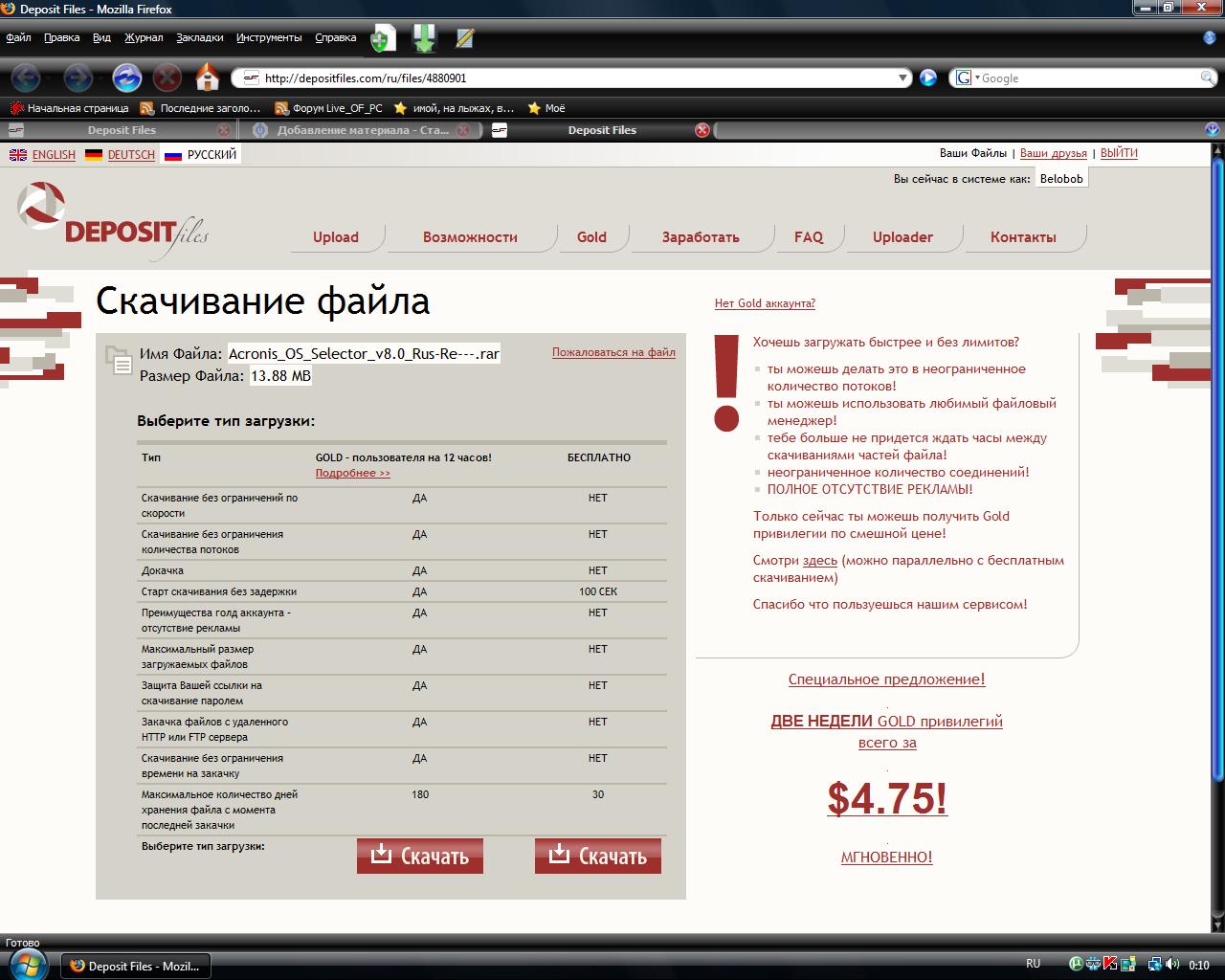This screenshot has height=980, width=1225.
Task: Open the tab list arrow at tab bar end
Action: click(1212, 130)
